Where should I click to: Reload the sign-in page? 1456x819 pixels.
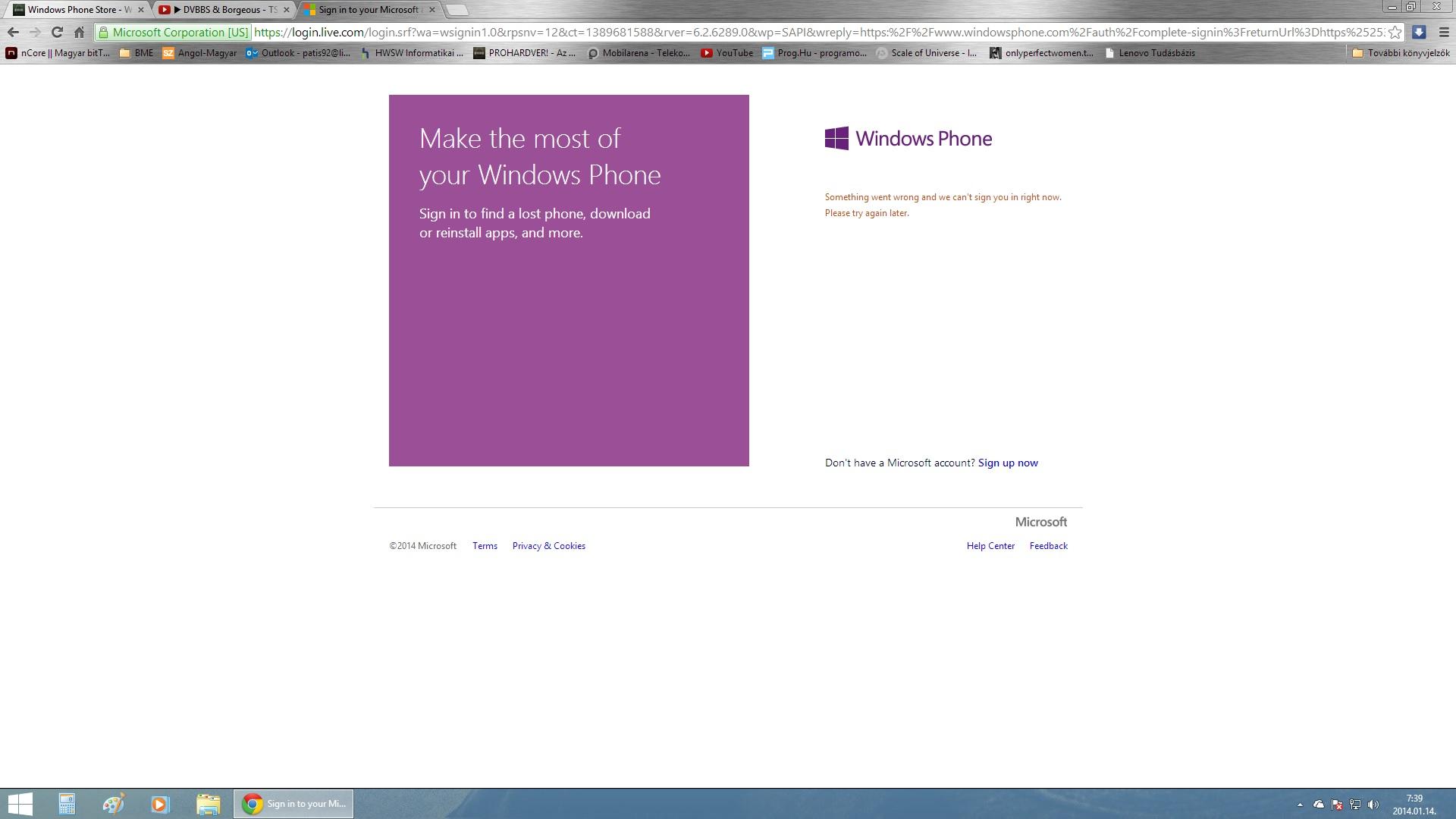(57, 33)
